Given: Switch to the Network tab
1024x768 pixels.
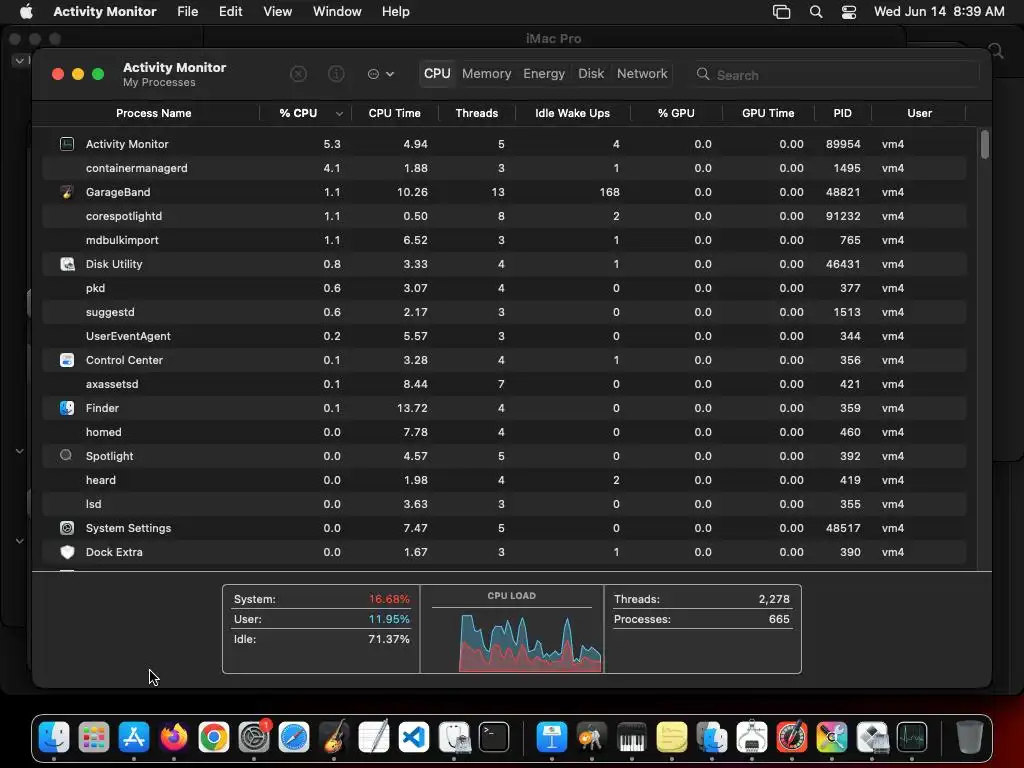Looking at the screenshot, I should click(x=642, y=74).
